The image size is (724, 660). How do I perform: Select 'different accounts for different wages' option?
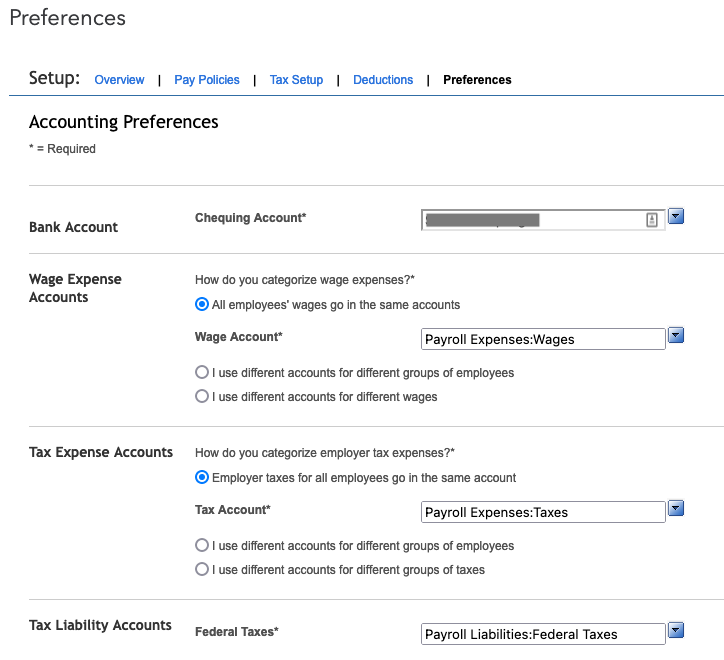pyautogui.click(x=202, y=396)
